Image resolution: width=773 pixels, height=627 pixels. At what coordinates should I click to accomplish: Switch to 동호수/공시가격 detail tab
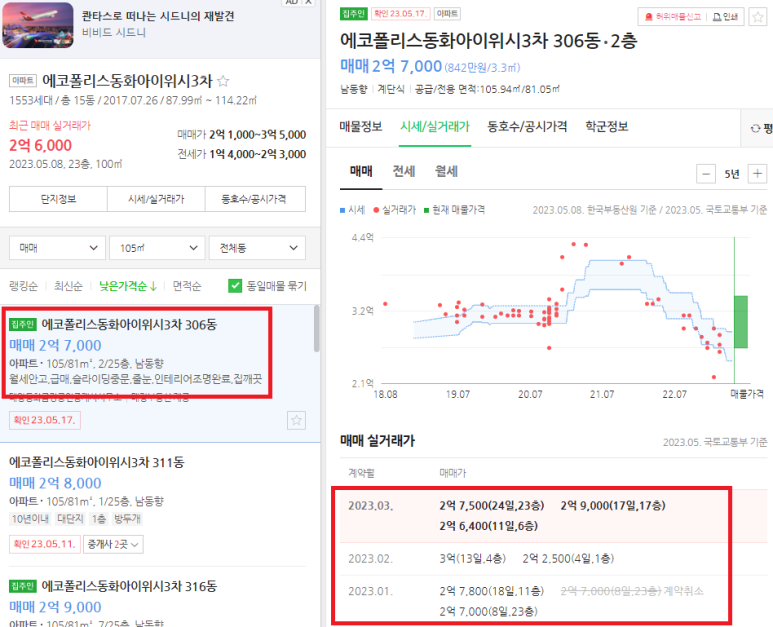[527, 127]
